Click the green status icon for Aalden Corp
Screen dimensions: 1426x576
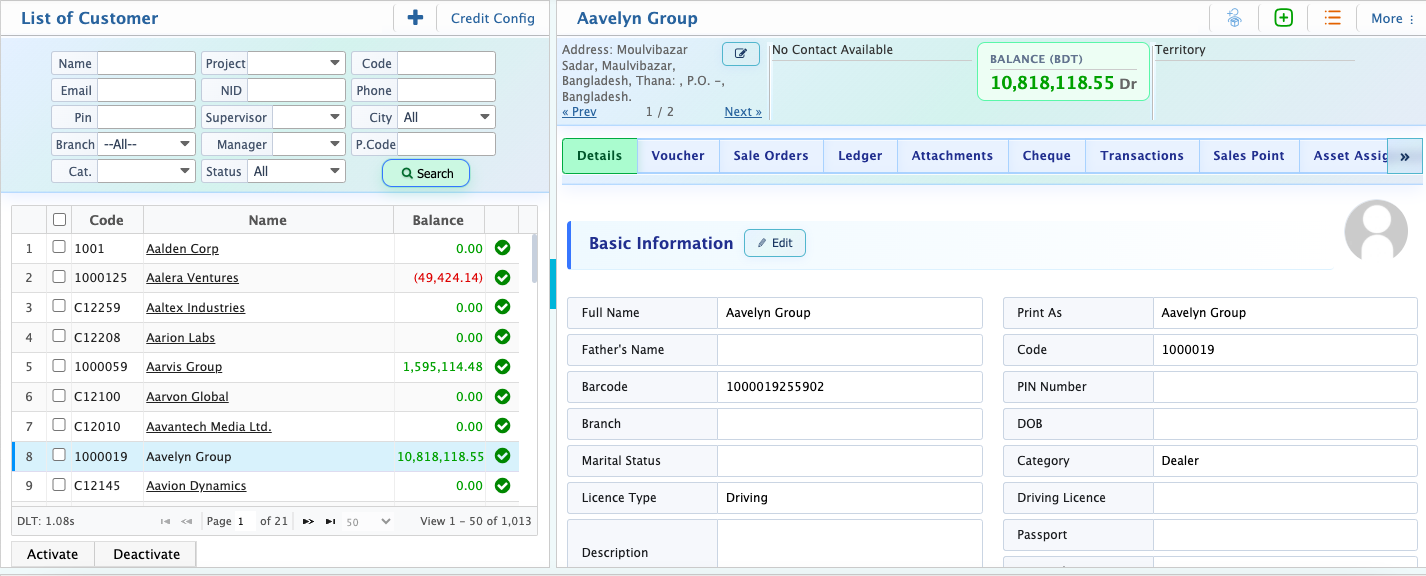coord(502,248)
